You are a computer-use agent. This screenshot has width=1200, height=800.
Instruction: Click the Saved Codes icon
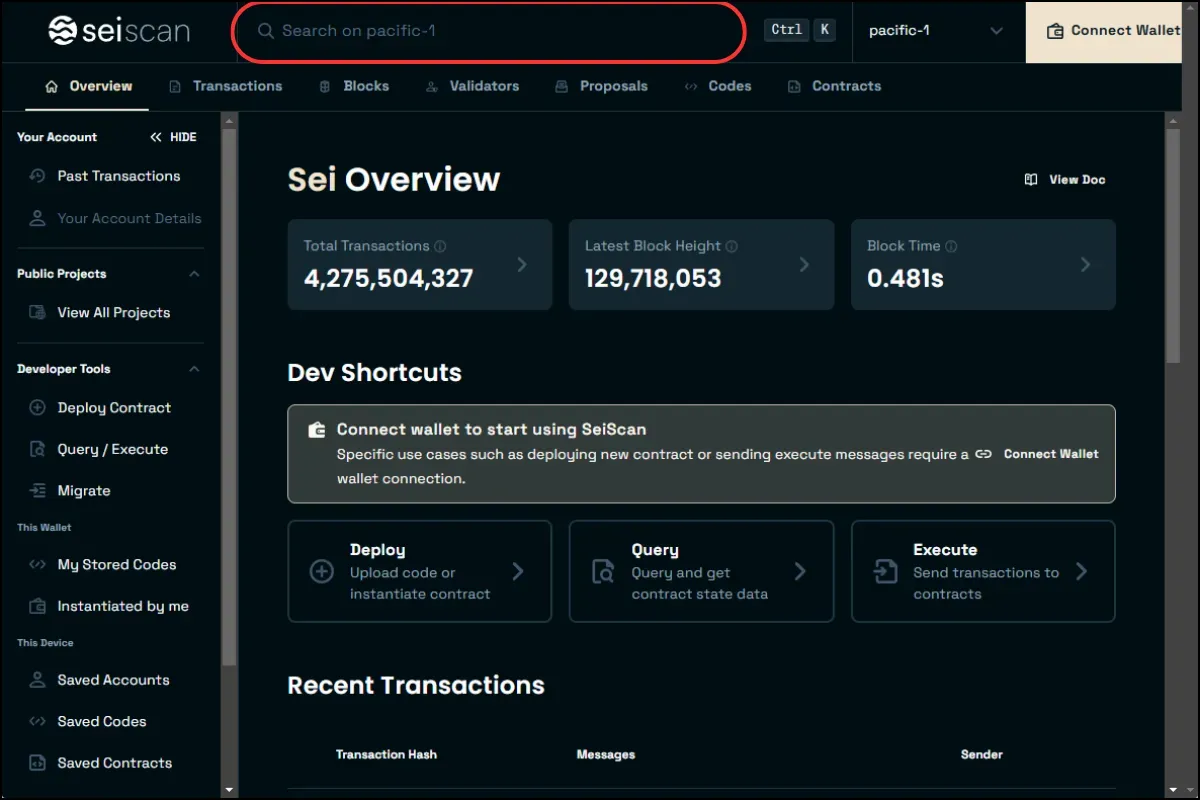[38, 722]
